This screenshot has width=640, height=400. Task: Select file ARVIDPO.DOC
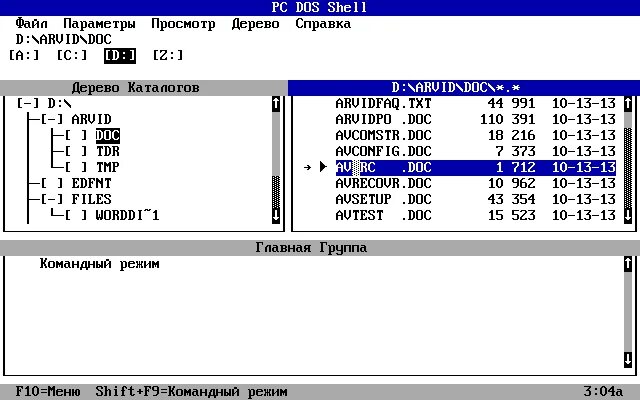tap(476, 119)
